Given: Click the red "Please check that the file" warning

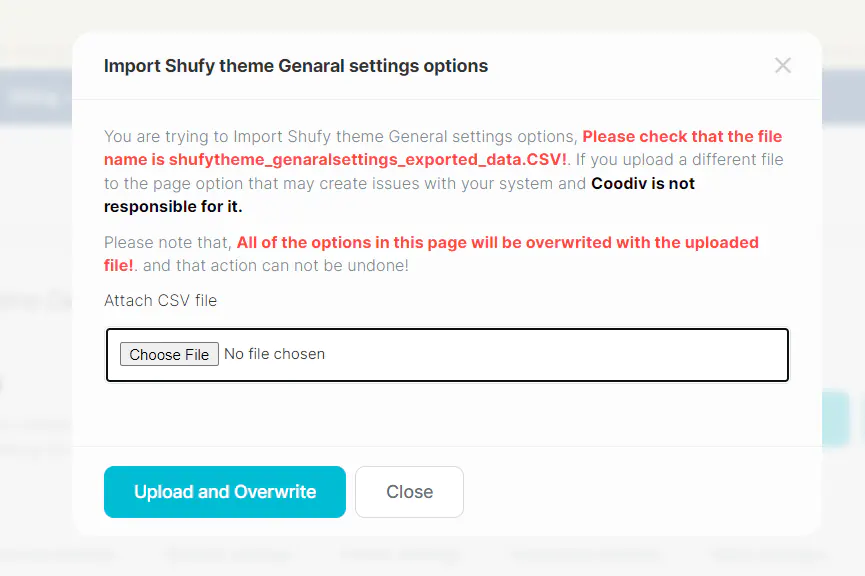Looking at the screenshot, I should pos(682,136).
